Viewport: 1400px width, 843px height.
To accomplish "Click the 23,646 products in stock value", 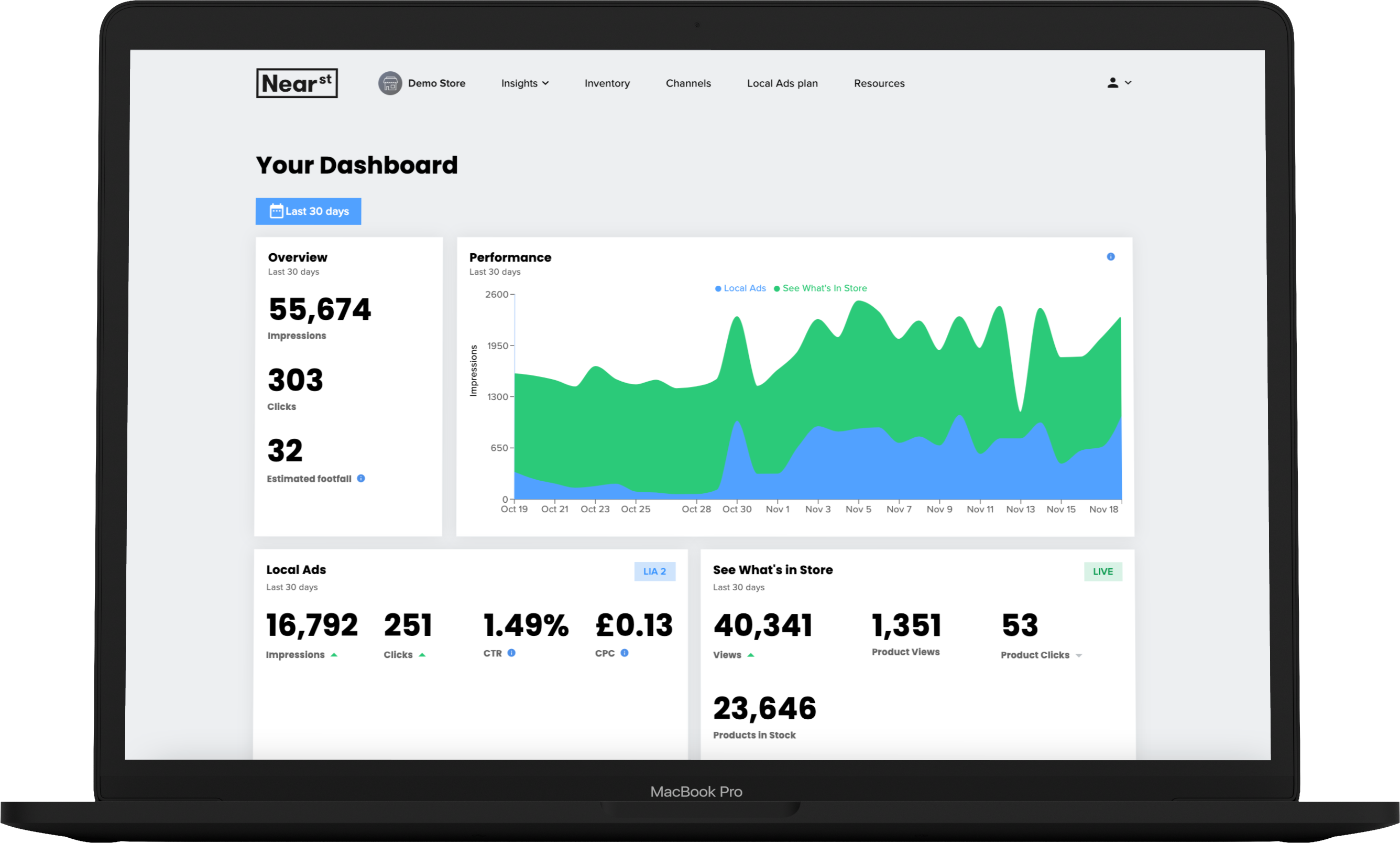I will click(x=765, y=708).
